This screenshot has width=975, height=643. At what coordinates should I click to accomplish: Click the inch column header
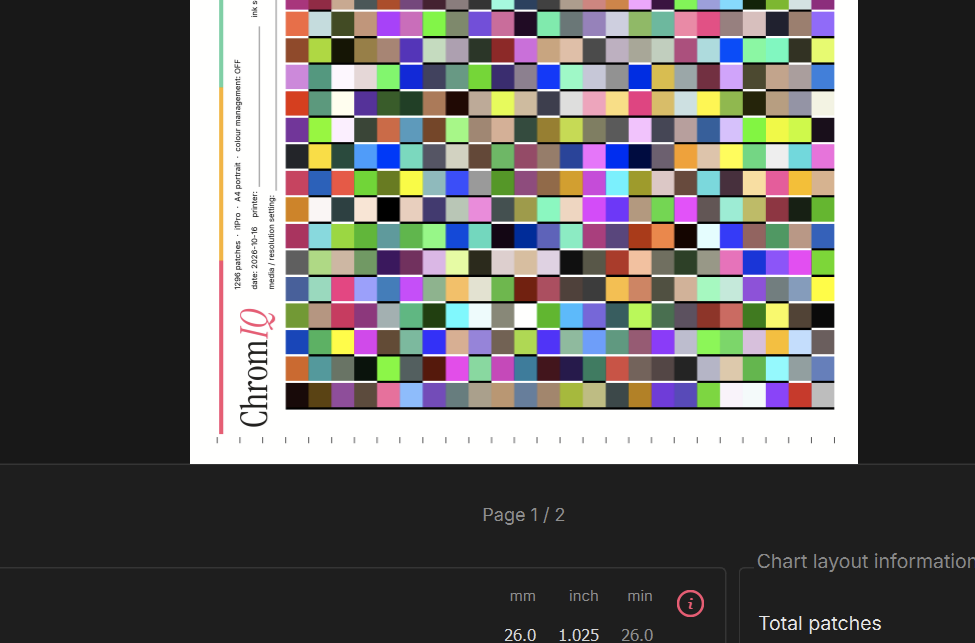pos(583,596)
